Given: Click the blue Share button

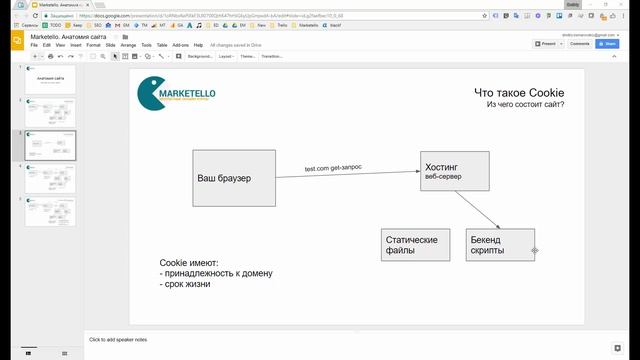Looking at the screenshot, I should tap(607, 44).
